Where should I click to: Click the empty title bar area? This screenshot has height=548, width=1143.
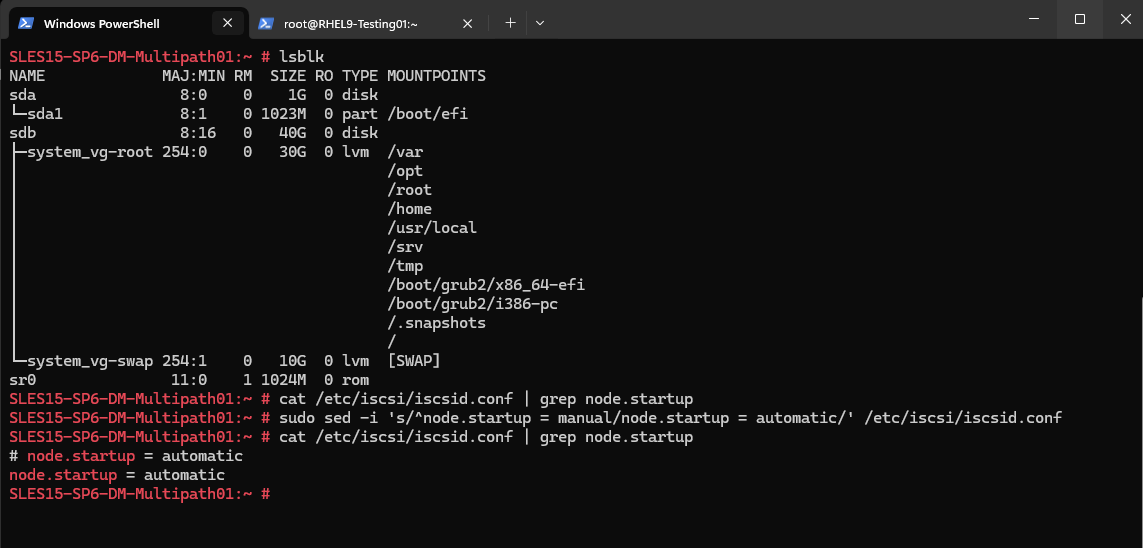pyautogui.click(x=780, y=20)
